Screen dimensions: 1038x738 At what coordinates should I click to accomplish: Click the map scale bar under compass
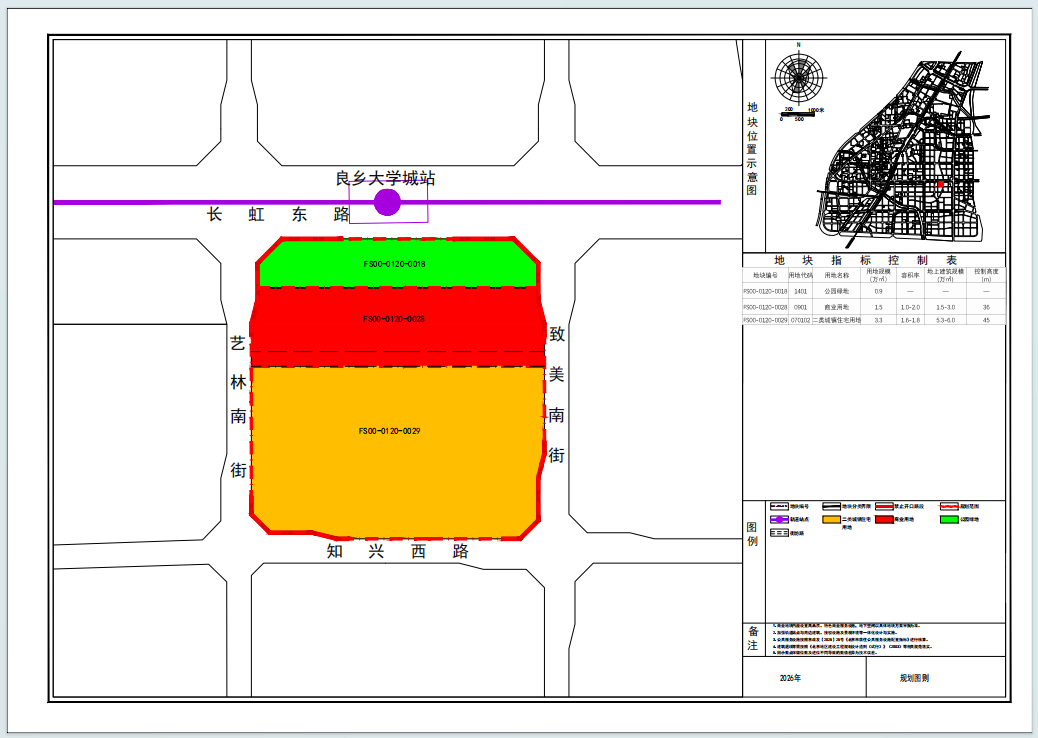coord(798,115)
